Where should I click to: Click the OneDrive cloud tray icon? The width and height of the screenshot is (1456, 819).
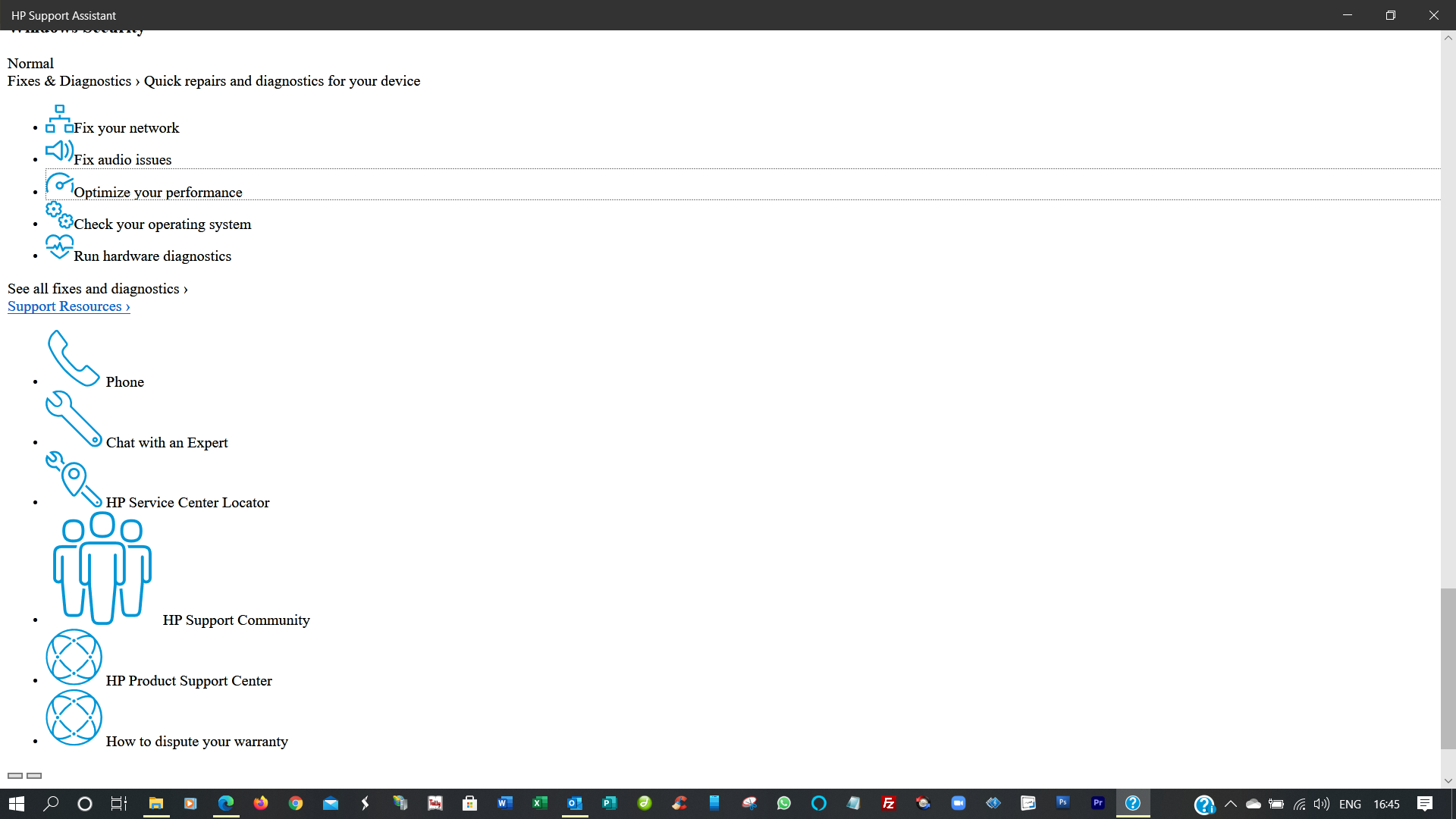click(1254, 804)
